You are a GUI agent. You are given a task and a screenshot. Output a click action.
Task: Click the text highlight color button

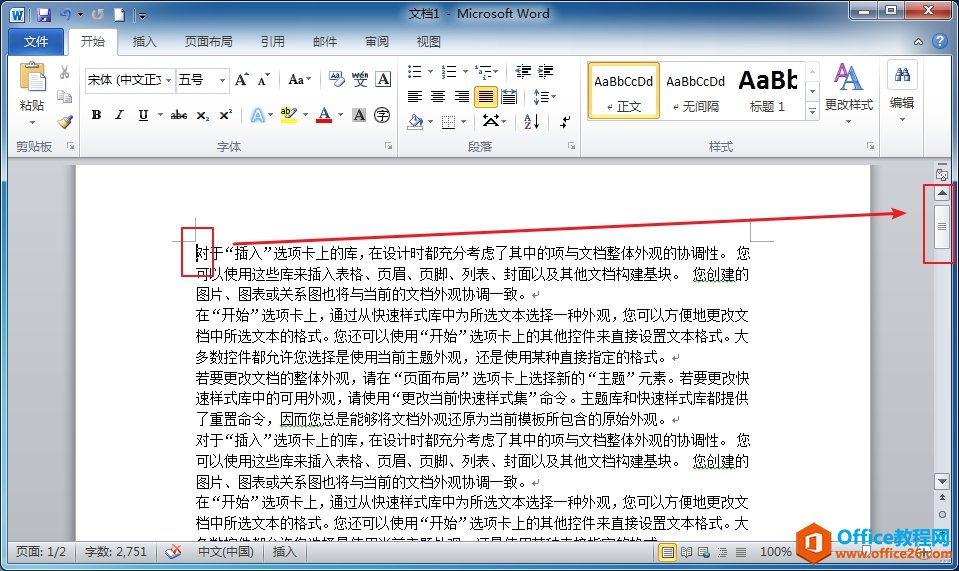pyautogui.click(x=289, y=115)
